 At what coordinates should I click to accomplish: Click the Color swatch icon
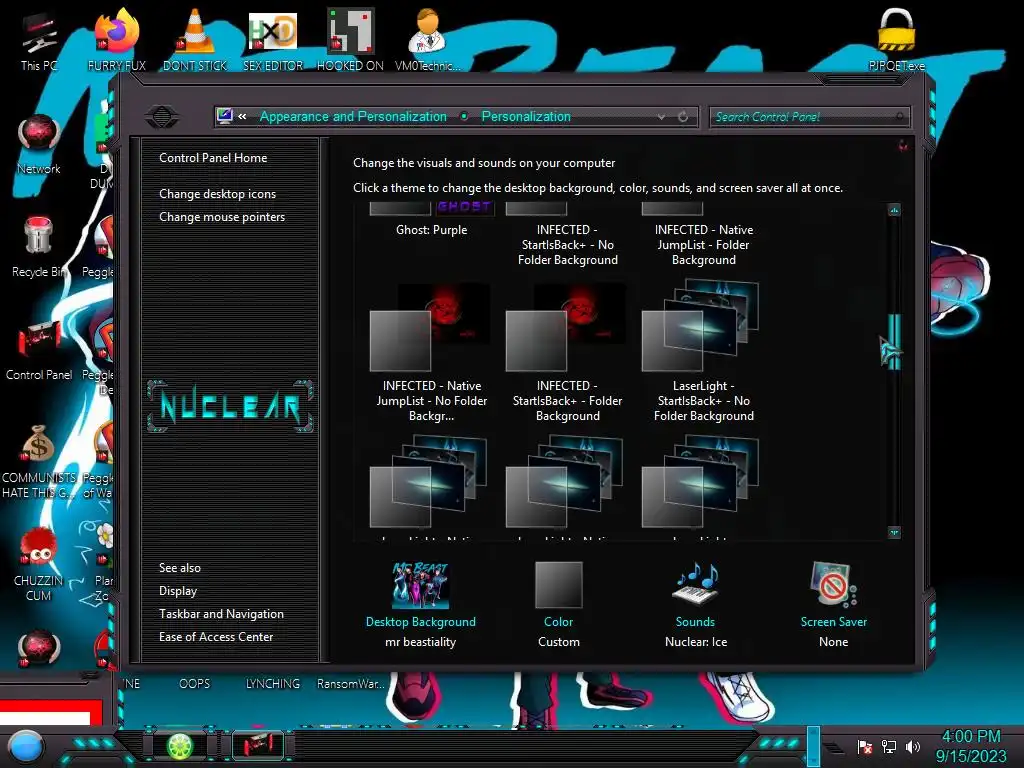click(558, 584)
